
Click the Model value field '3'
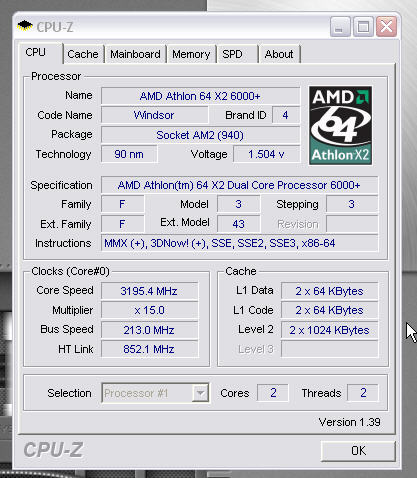[238, 204]
